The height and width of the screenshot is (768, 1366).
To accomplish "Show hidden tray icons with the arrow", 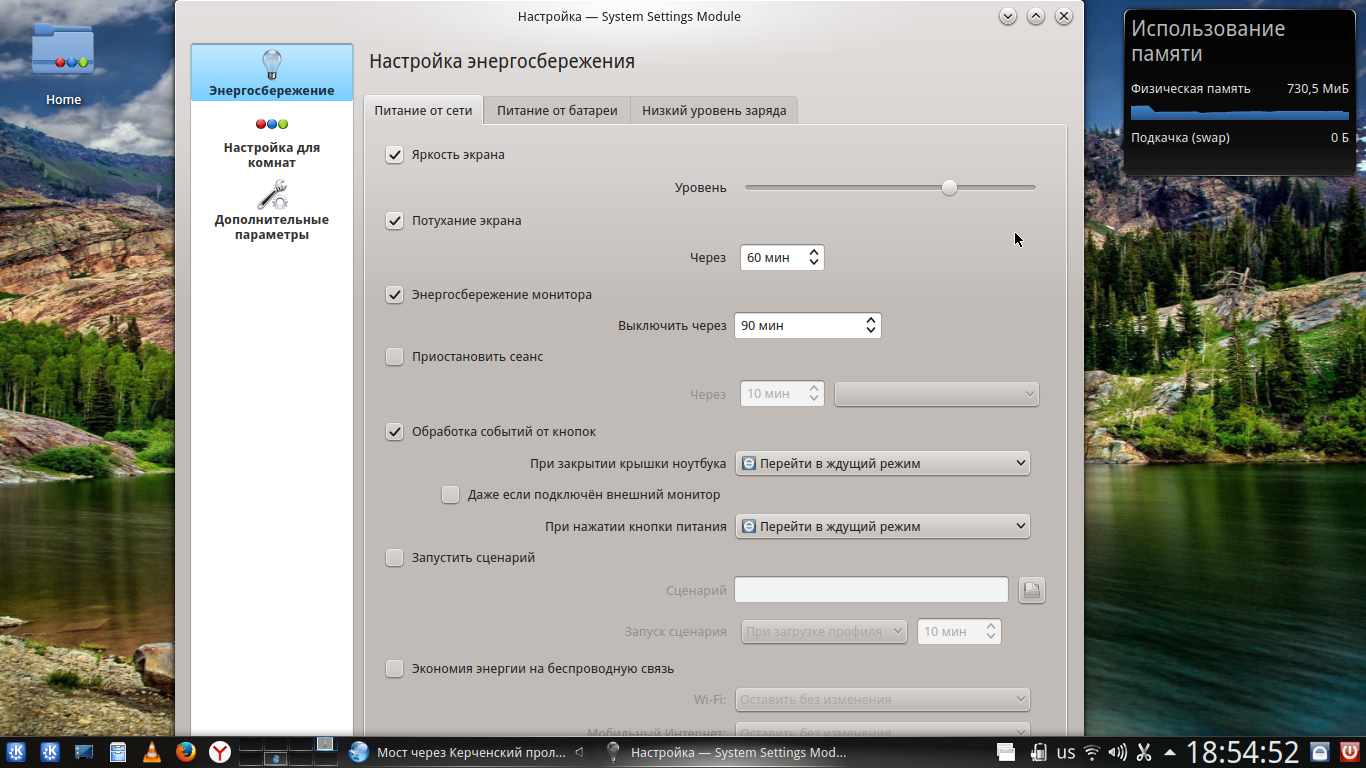I will click(1170, 752).
